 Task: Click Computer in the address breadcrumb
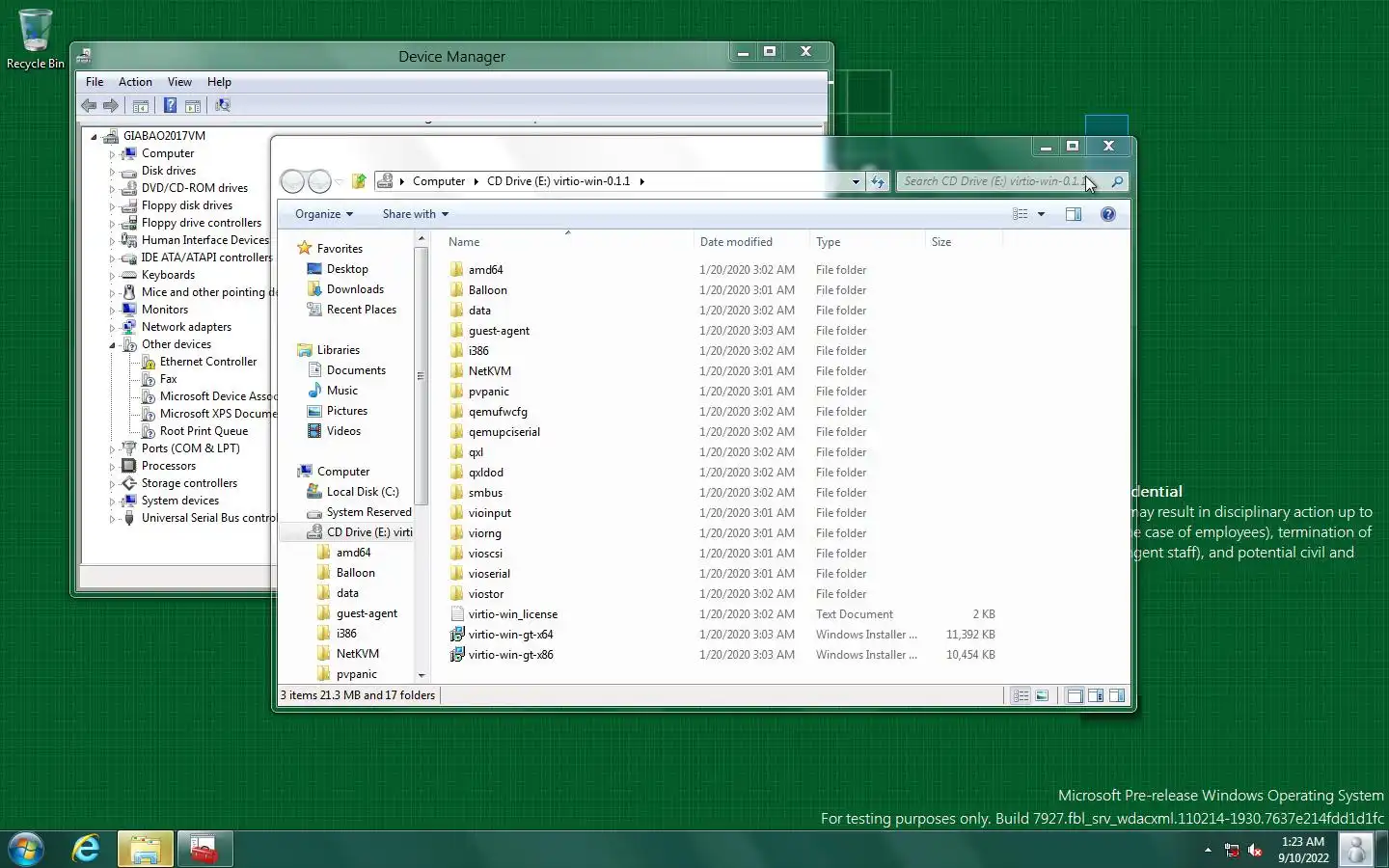[x=438, y=181]
